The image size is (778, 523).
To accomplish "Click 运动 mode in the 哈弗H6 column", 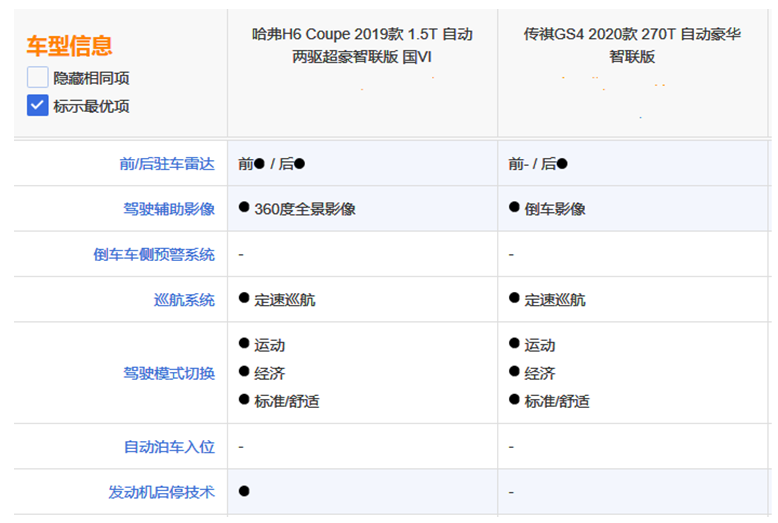I will click(269, 345).
